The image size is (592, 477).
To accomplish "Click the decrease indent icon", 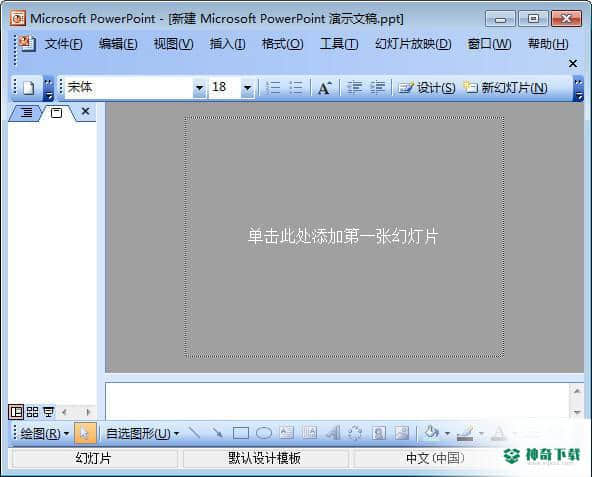I will 354,88.
